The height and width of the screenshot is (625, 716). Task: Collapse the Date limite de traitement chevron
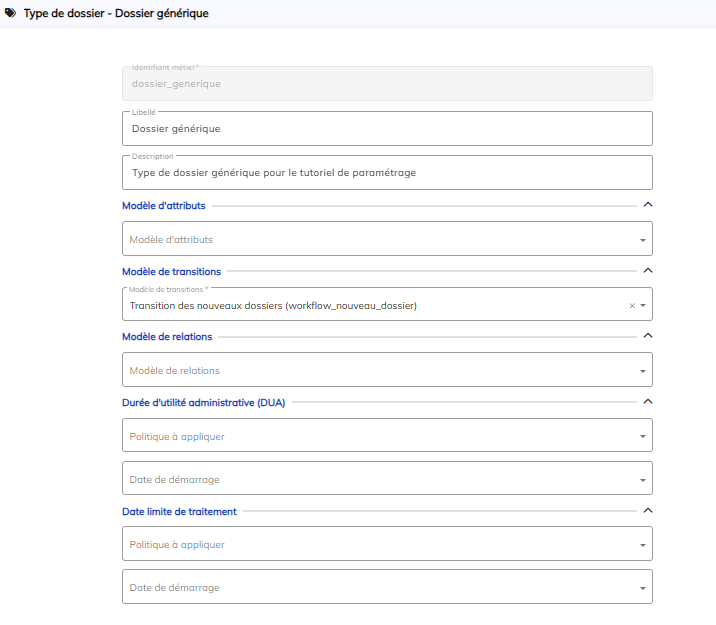(647, 511)
